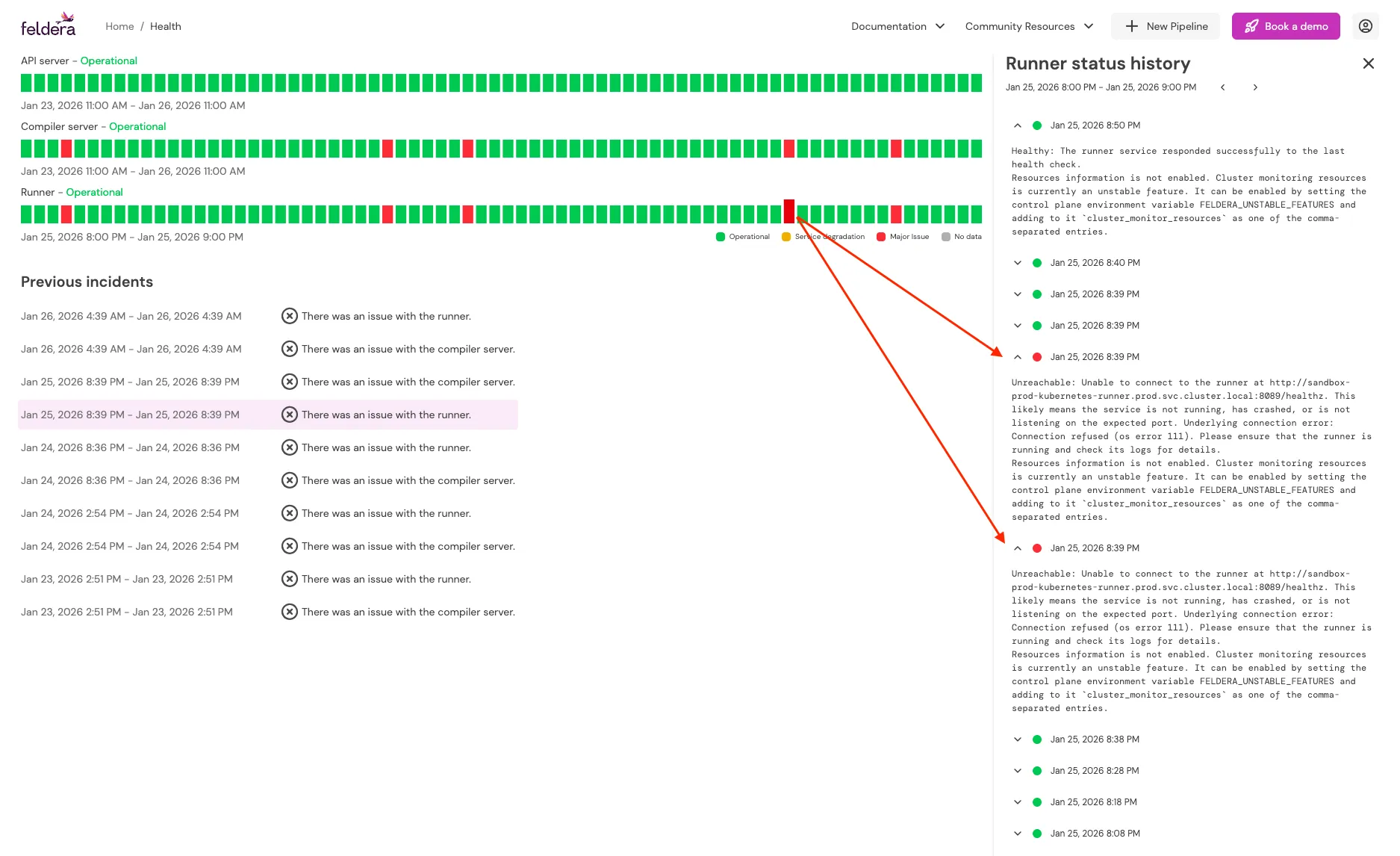Screen dimensions: 1400x856
Task: Open the Community Resources dropdown
Action: pyautogui.click(x=1029, y=26)
